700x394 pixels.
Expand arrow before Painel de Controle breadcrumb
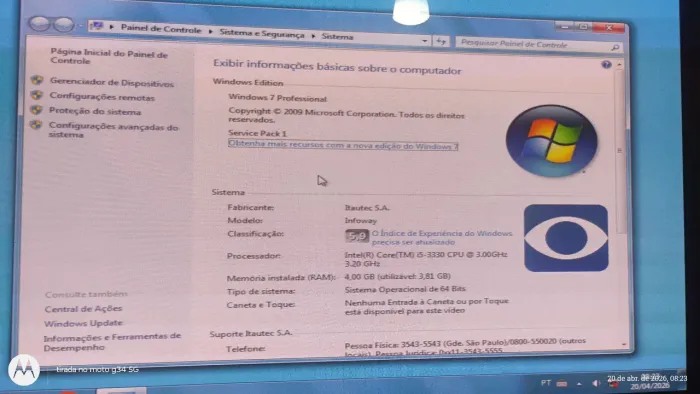coord(112,27)
